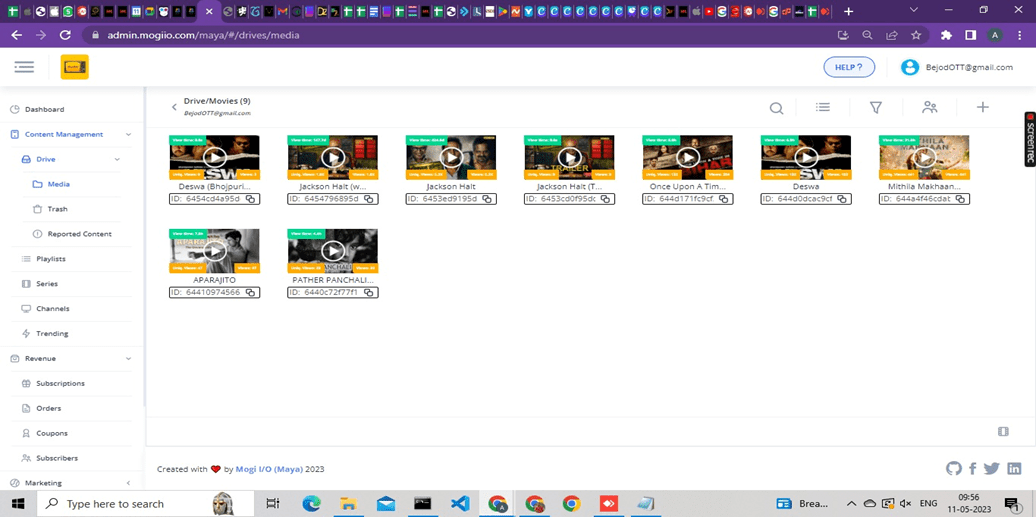Copy ID of APARAJITO video

251,292
